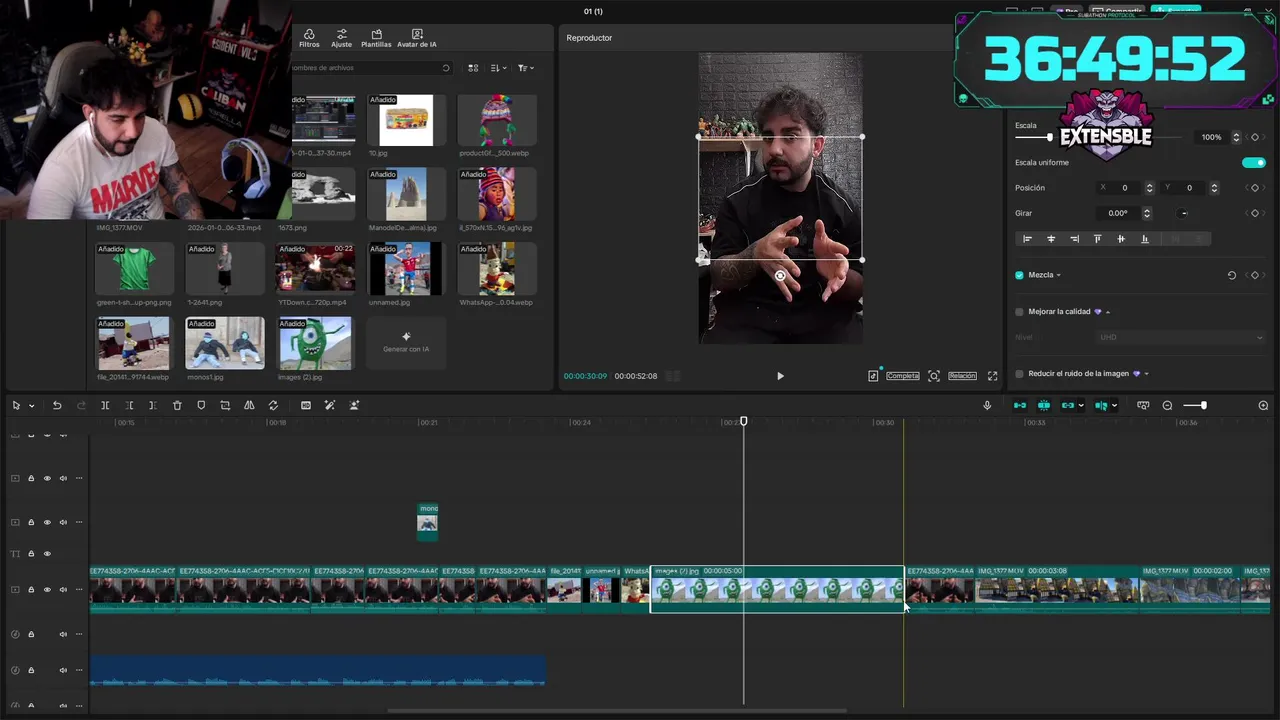1280x720 pixels.
Task: Open the UHD Nivel dropdown
Action: (1181, 337)
